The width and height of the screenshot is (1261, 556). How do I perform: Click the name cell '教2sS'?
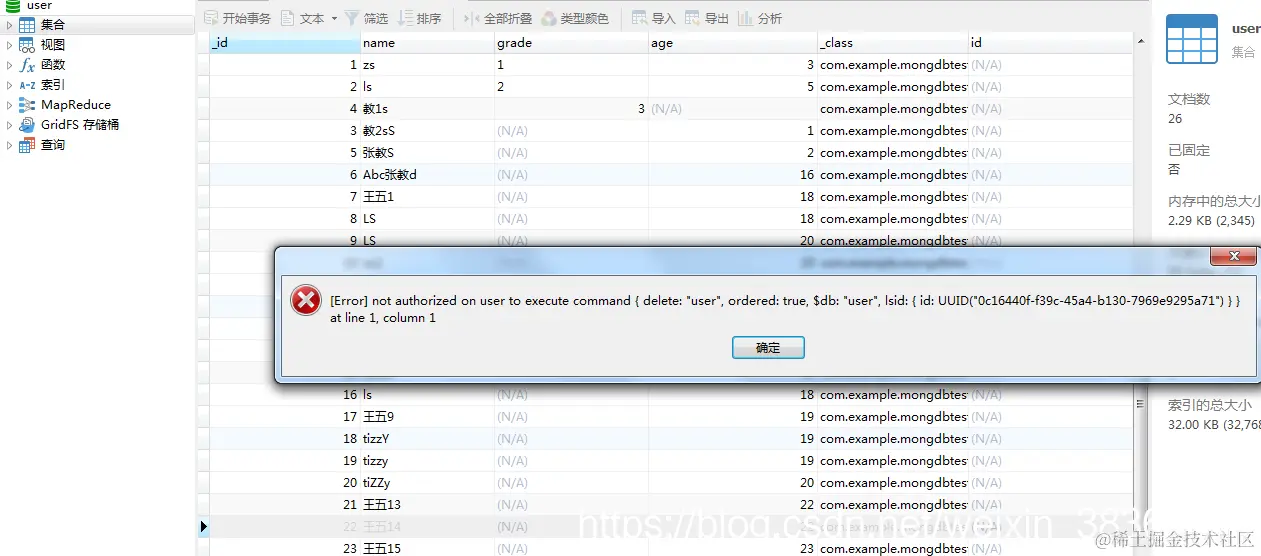pyautogui.click(x=427, y=131)
